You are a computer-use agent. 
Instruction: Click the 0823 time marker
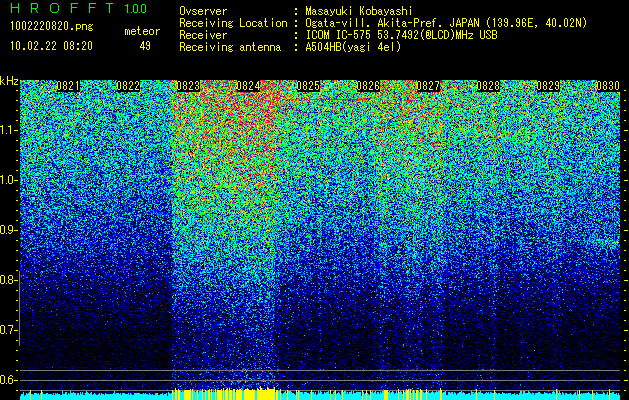tap(188, 86)
